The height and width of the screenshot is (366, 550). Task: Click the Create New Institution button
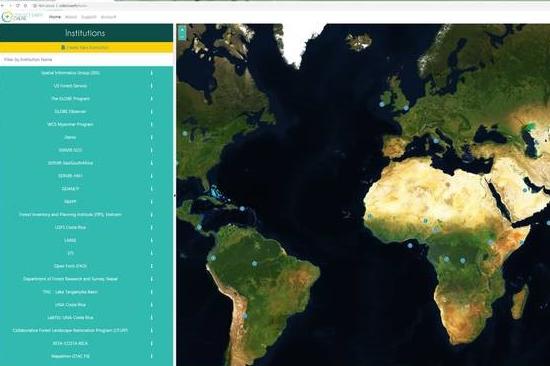(x=86, y=47)
